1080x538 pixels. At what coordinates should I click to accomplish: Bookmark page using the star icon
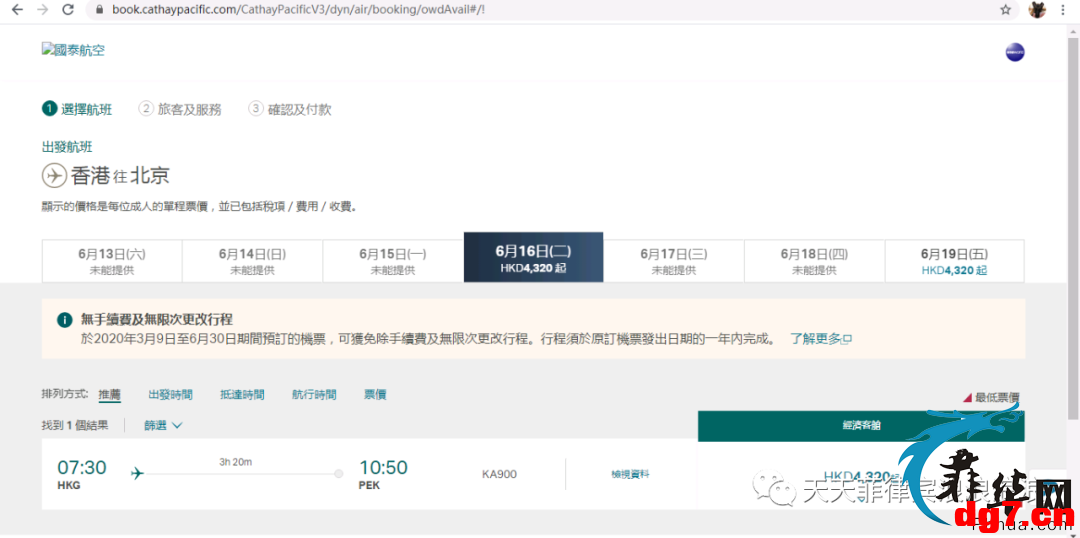pos(1006,10)
